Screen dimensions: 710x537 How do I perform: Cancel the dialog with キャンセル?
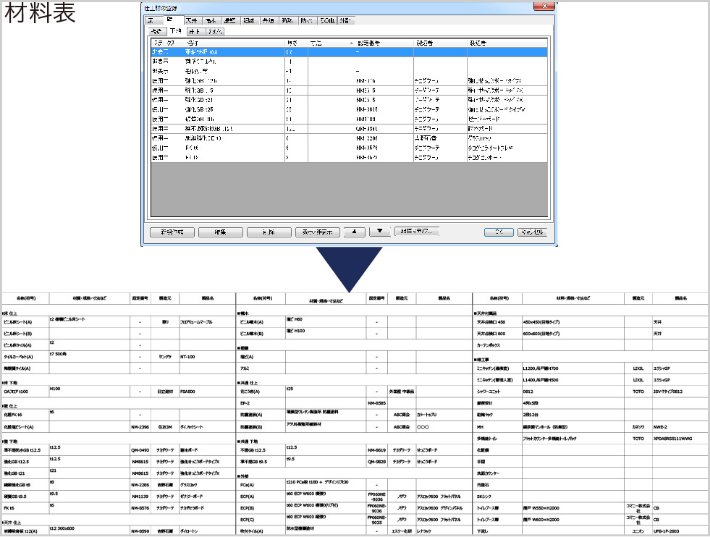[x=532, y=232]
